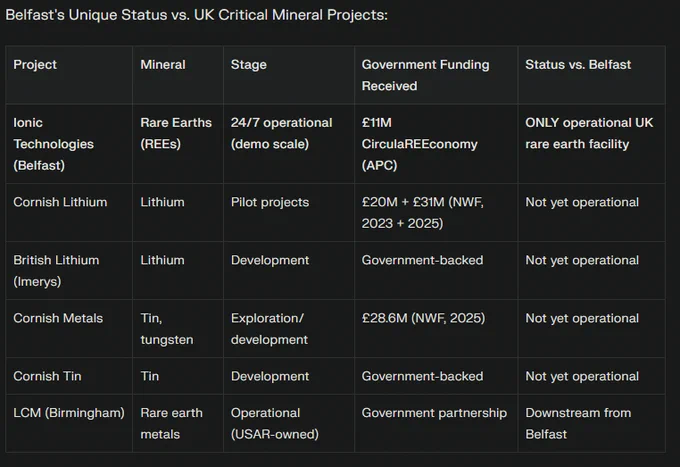Select the Cornish Tin project cell
The height and width of the screenshot is (467, 680).
coord(69,376)
